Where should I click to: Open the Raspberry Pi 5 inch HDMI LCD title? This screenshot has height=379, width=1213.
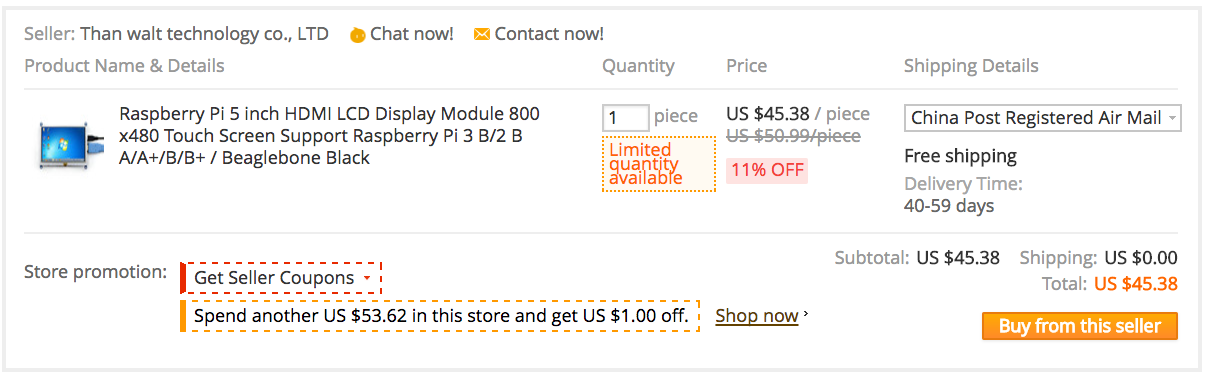point(329,136)
